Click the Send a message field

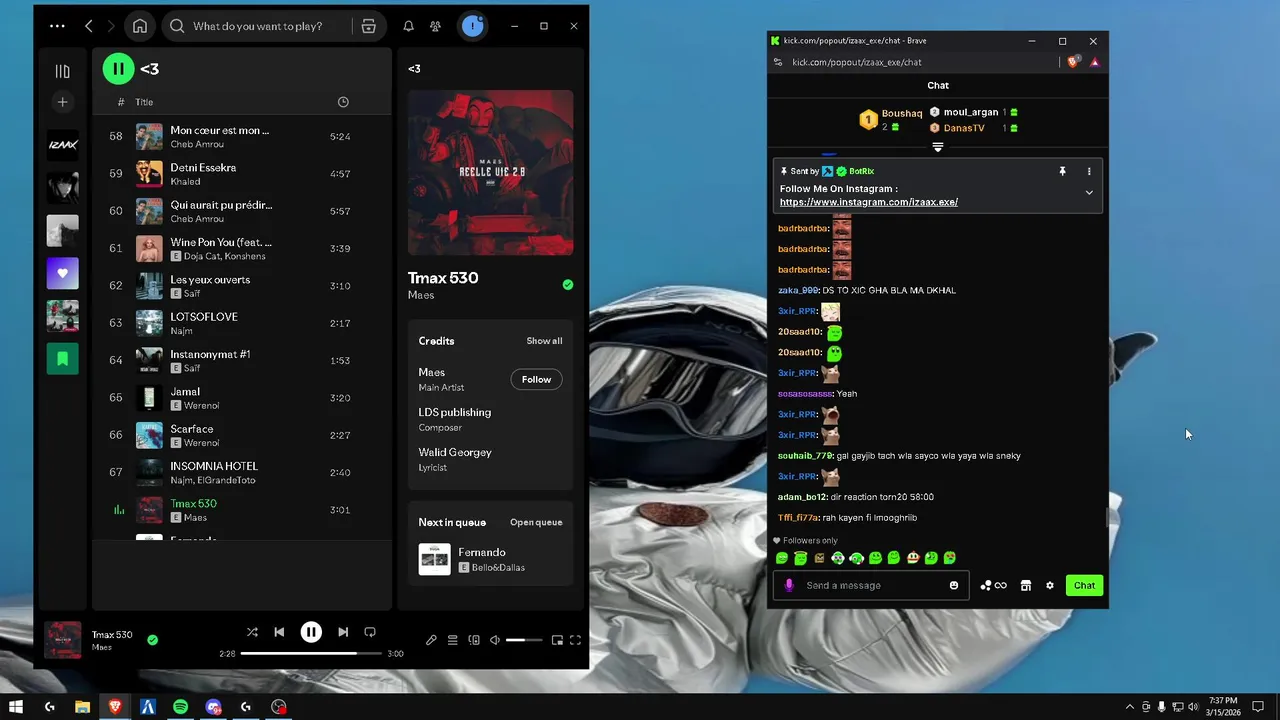868,585
